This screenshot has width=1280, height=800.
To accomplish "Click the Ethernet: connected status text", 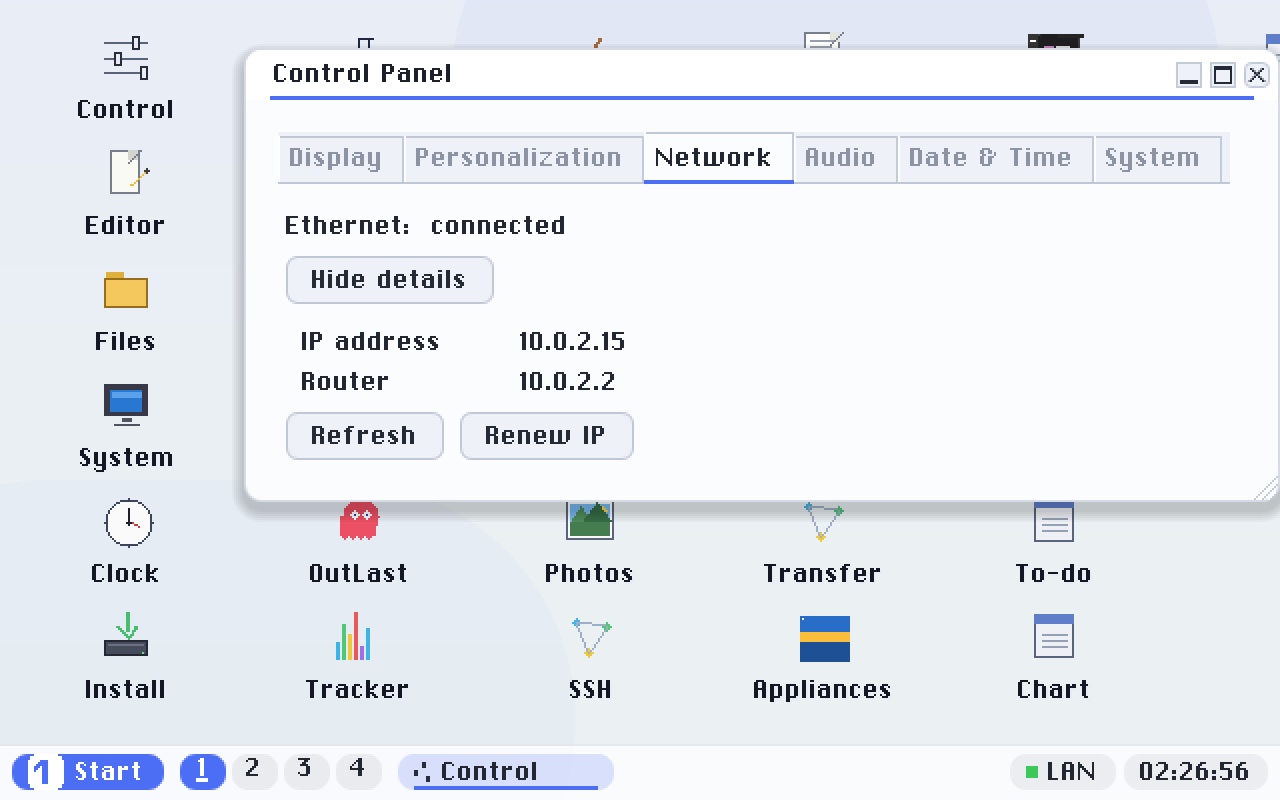I will click(x=425, y=226).
